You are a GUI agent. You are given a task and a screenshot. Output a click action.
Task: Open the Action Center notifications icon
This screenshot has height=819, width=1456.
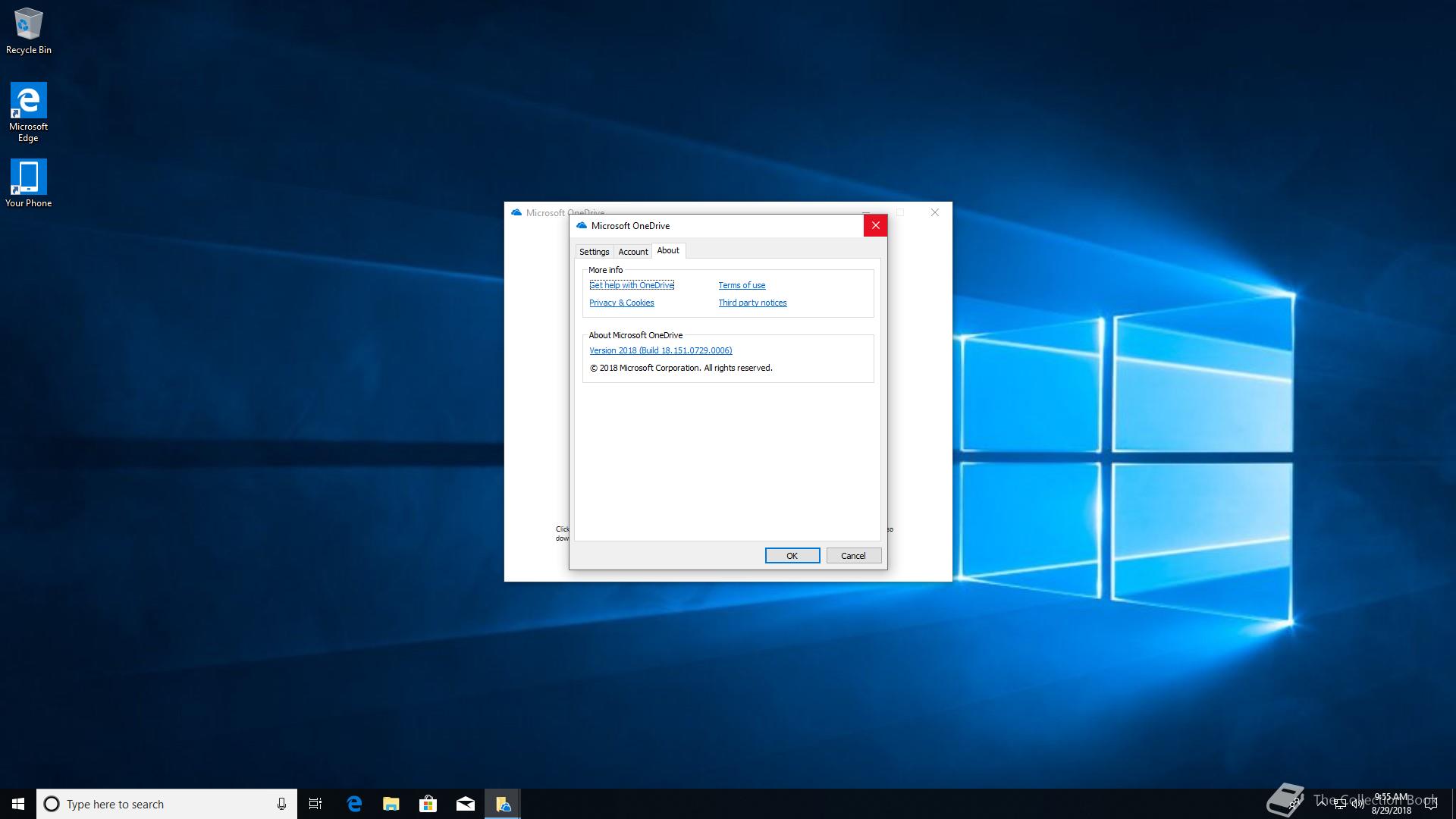point(1431,804)
